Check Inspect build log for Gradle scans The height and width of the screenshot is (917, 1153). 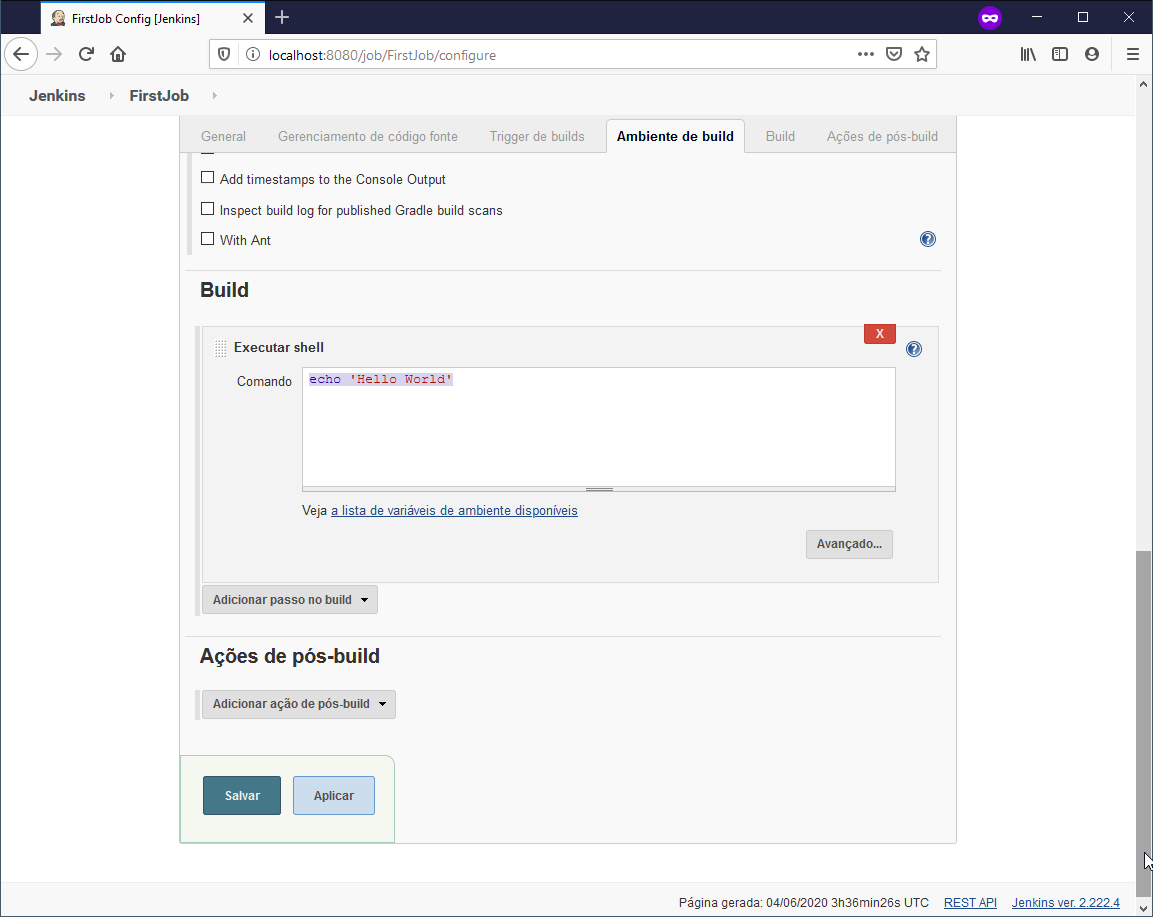coord(208,210)
